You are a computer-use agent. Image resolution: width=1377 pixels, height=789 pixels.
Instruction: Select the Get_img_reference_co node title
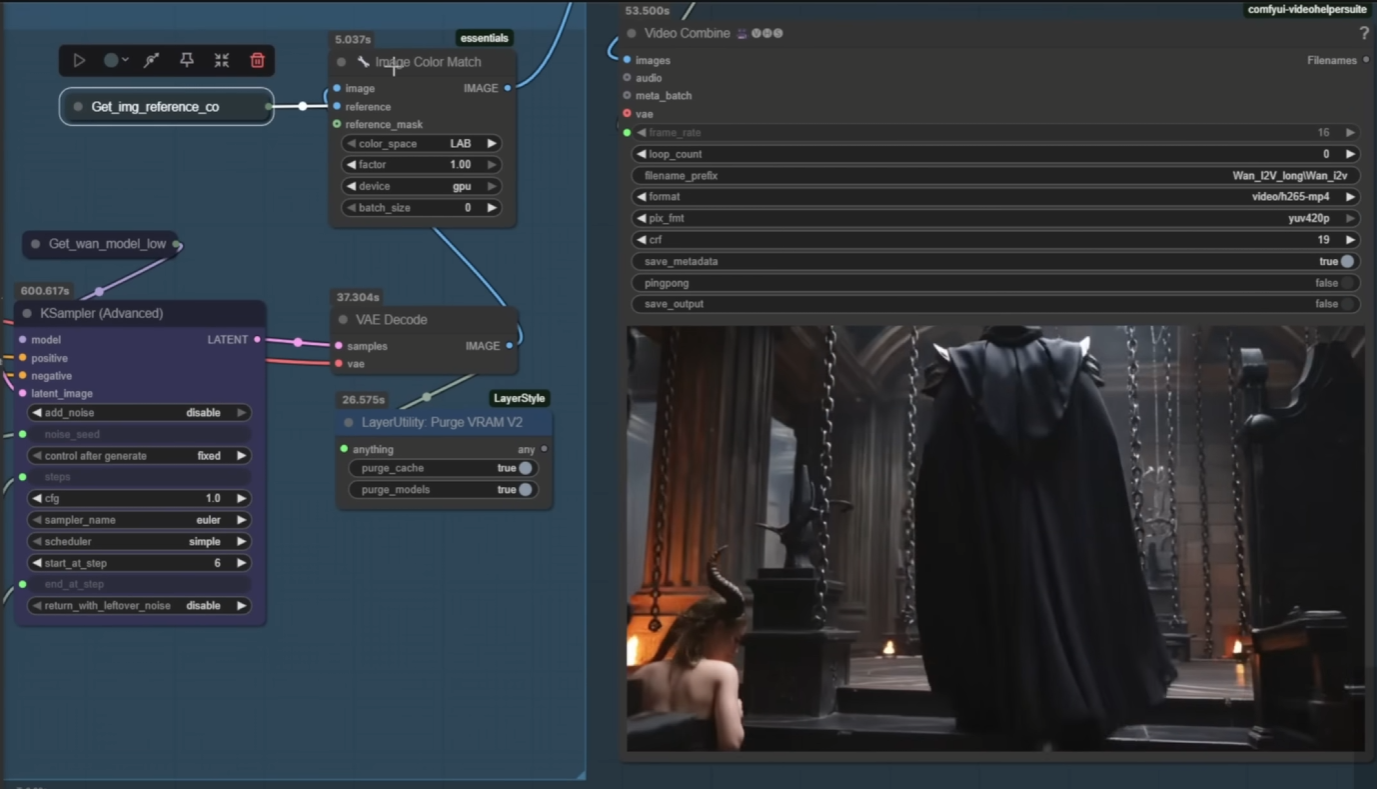tap(155, 107)
